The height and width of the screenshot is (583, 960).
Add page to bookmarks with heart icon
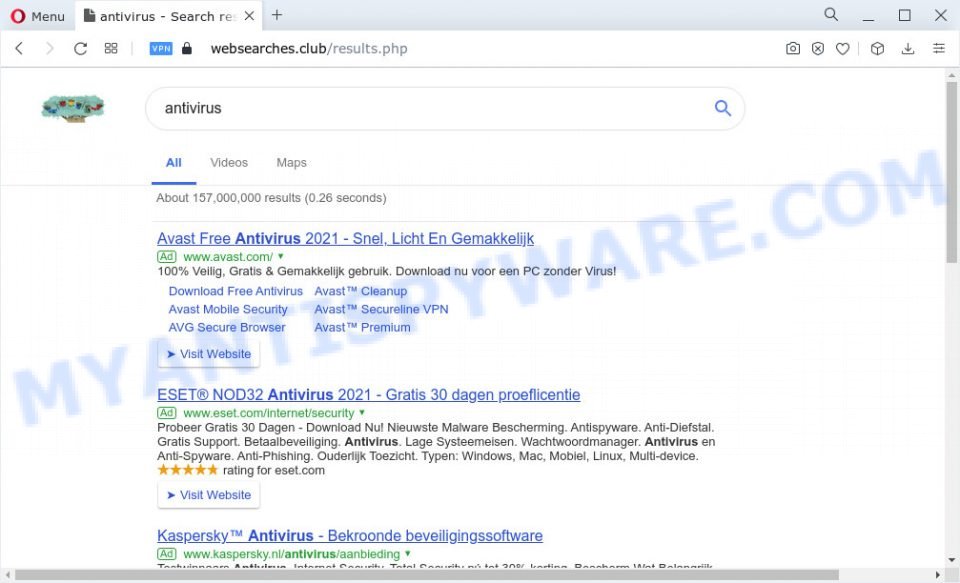coord(843,48)
